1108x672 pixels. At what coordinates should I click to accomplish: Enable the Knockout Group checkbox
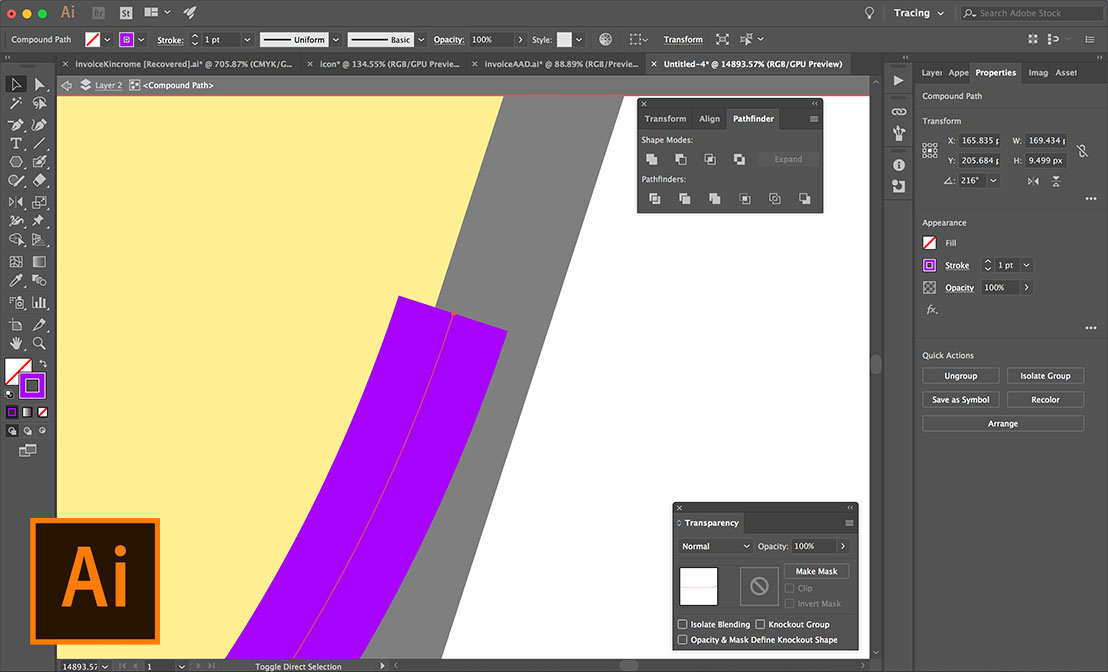[760, 624]
